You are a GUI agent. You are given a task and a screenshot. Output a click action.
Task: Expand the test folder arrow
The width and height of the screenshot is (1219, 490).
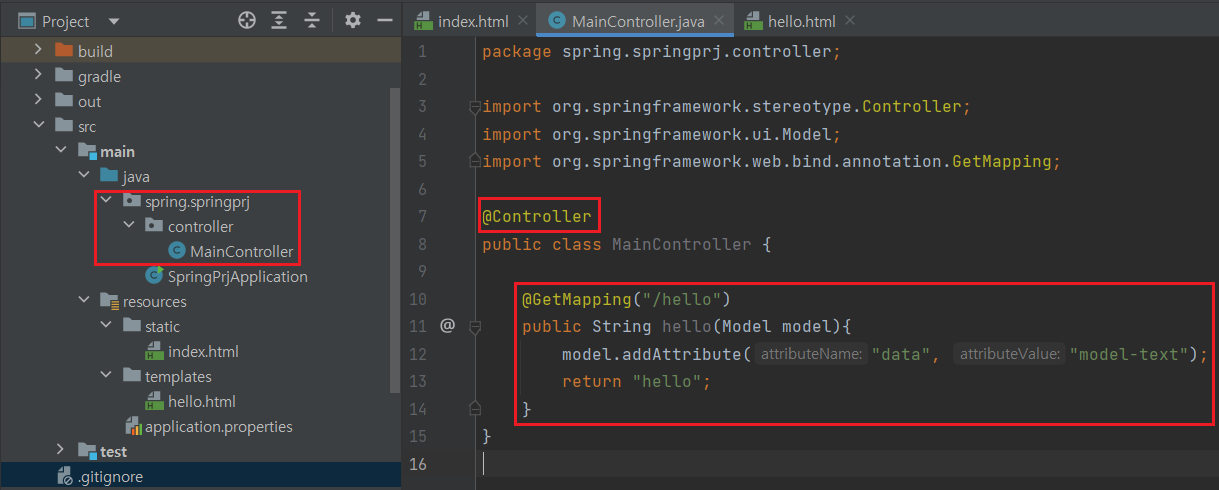(61, 451)
